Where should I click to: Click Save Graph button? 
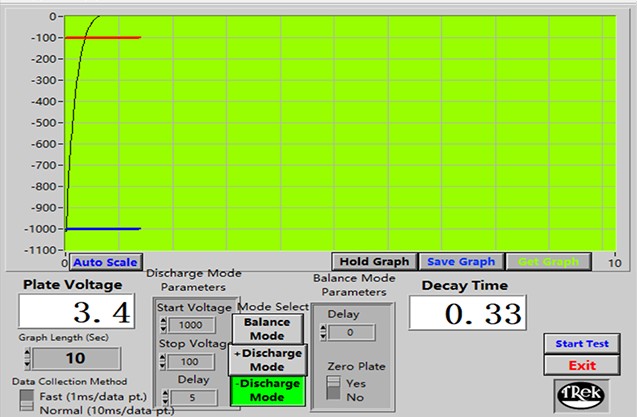pyautogui.click(x=461, y=262)
